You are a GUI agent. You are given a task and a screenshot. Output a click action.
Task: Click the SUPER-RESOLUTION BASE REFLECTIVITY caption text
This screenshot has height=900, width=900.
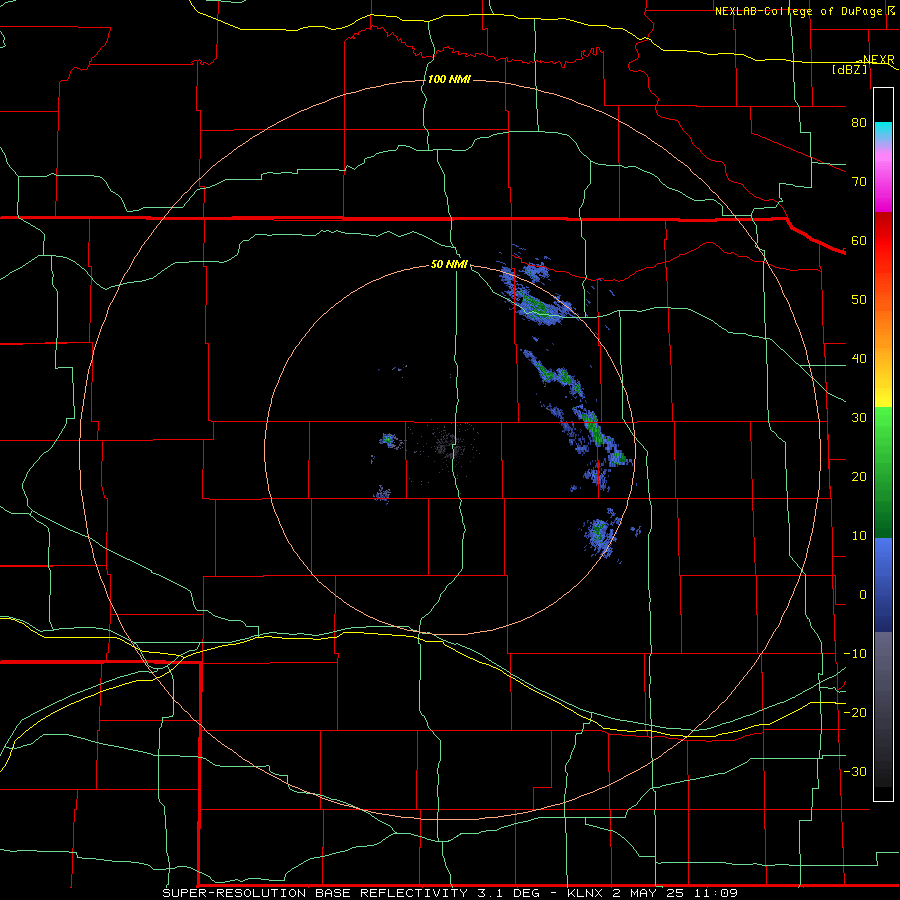(315, 893)
